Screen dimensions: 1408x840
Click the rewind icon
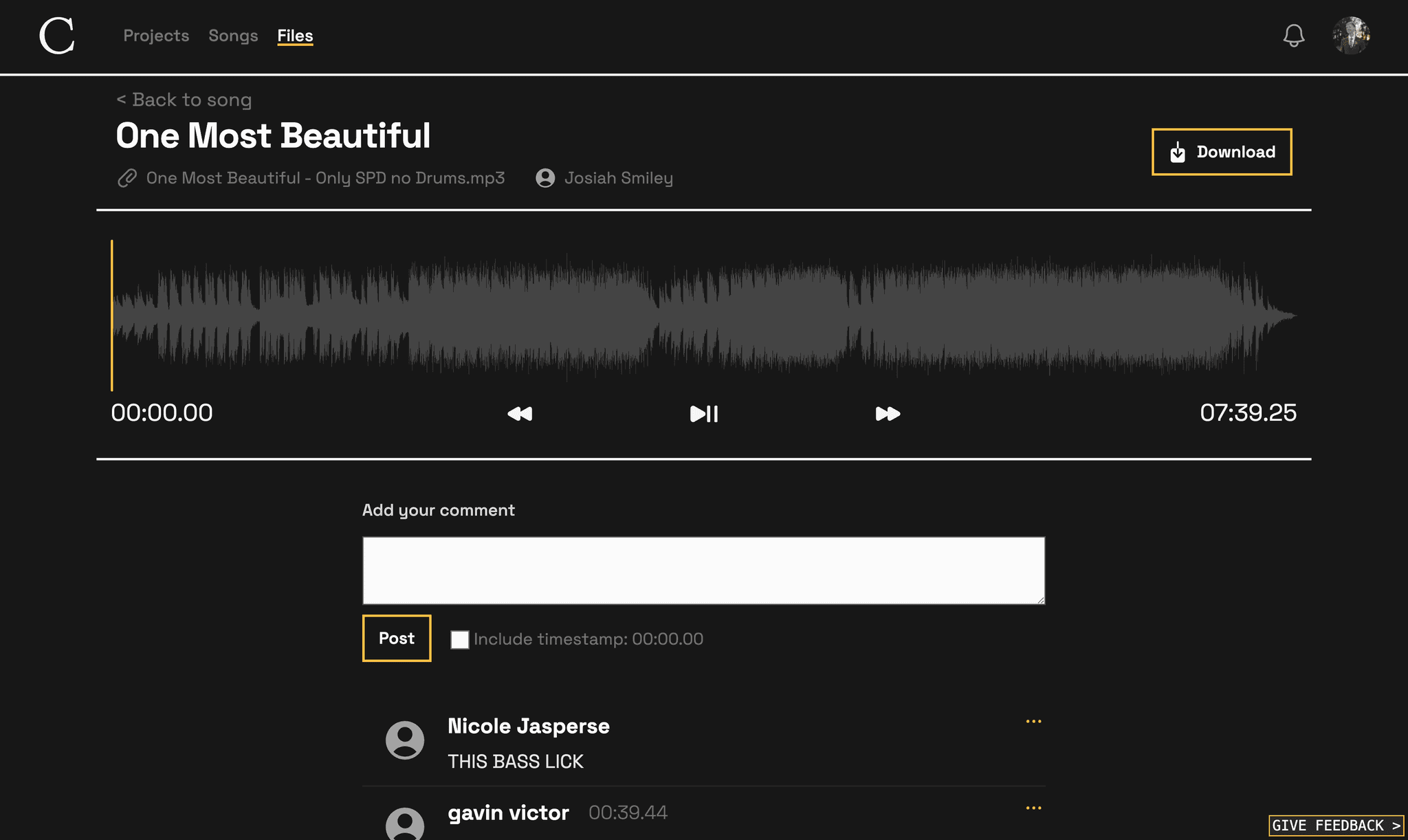coord(520,412)
